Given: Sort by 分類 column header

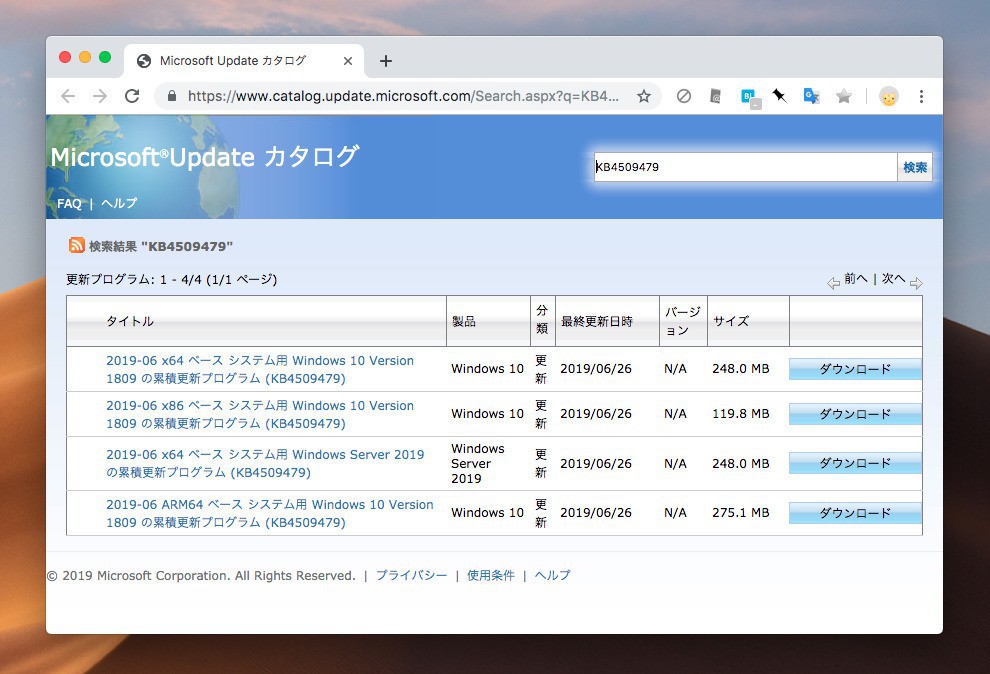Looking at the screenshot, I should point(542,319).
